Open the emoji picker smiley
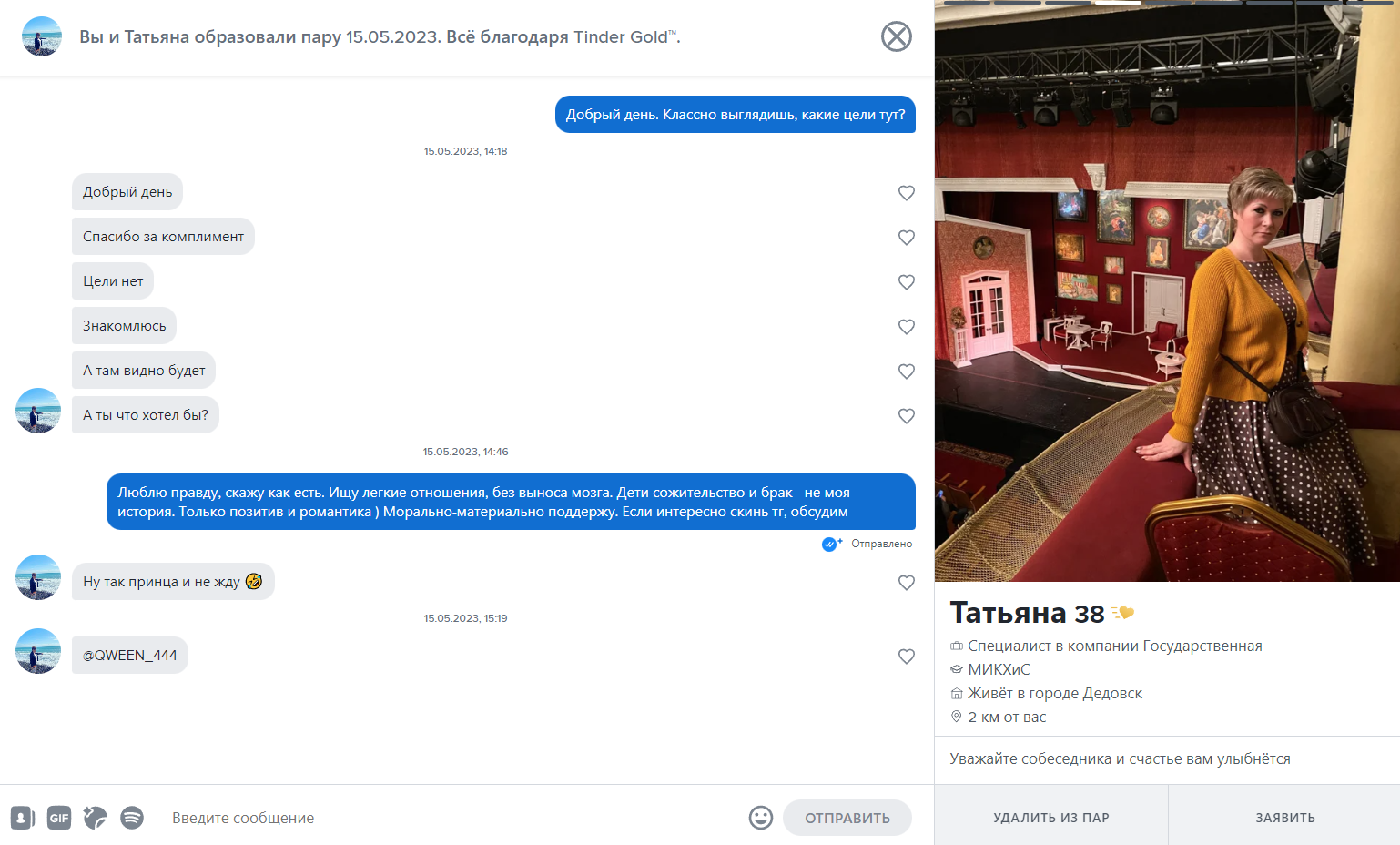 tap(761, 818)
